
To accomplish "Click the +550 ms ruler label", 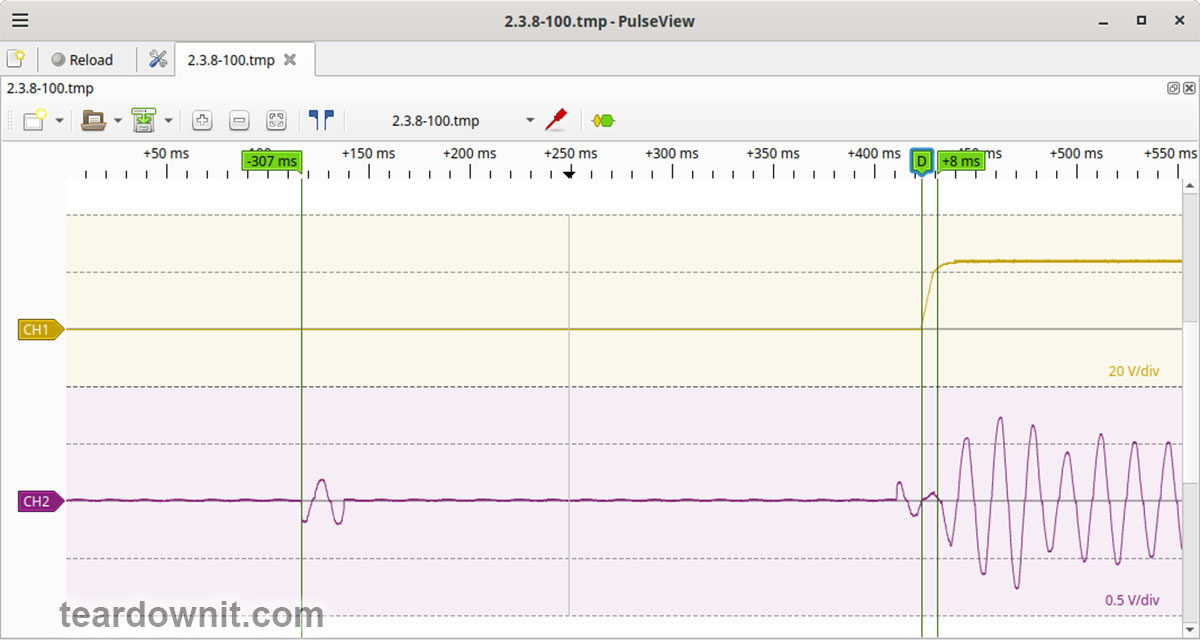I will pyautogui.click(x=1172, y=154).
